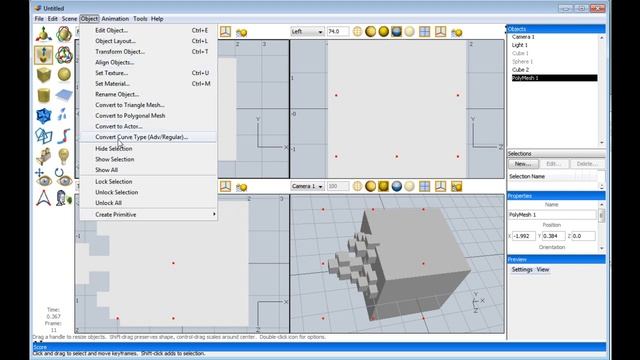Toggle render preview icon in Camera 1 toolbar
The image size is (640, 360).
(x=457, y=187)
